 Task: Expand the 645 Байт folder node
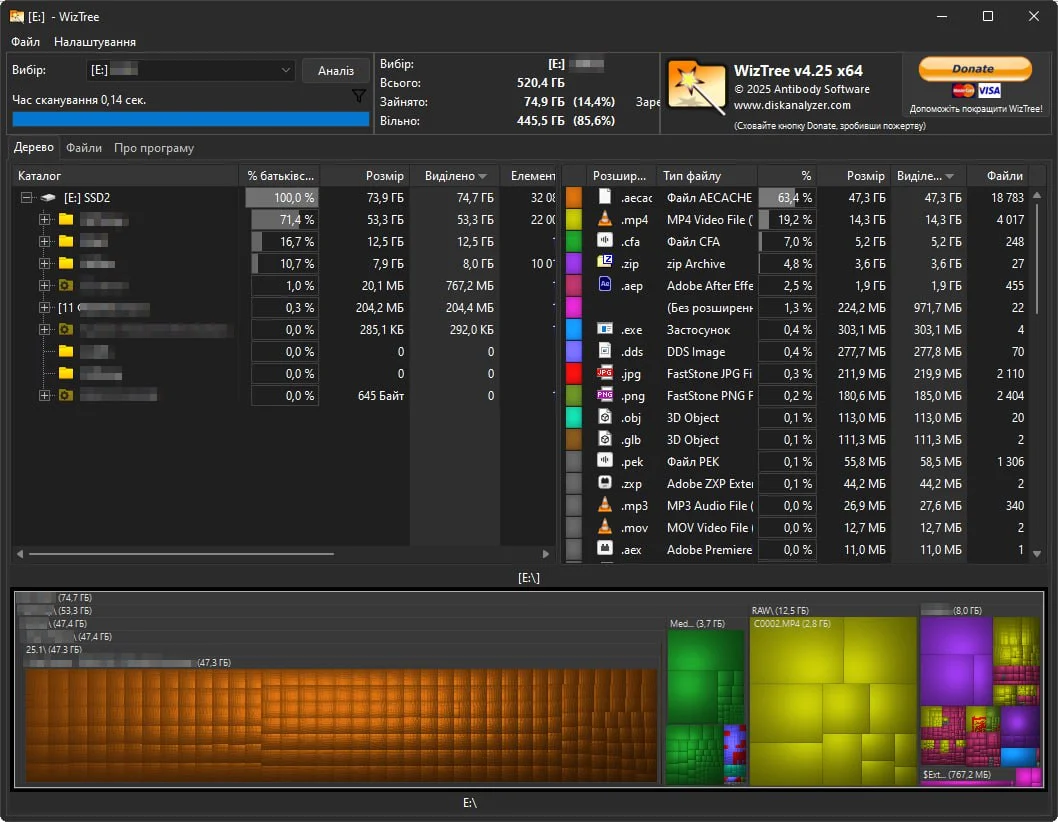[45, 395]
